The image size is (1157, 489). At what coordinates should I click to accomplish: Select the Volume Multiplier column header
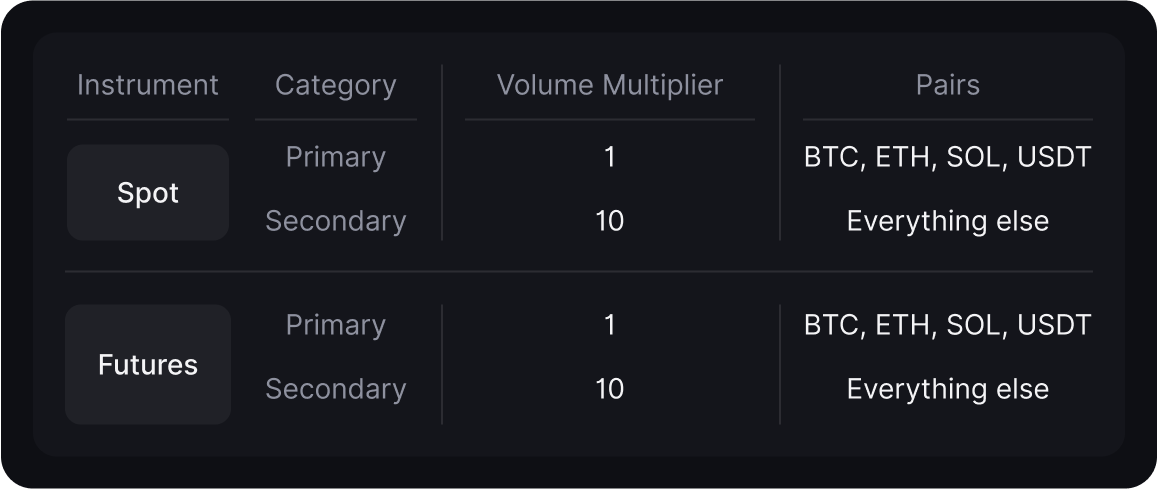[x=610, y=86]
